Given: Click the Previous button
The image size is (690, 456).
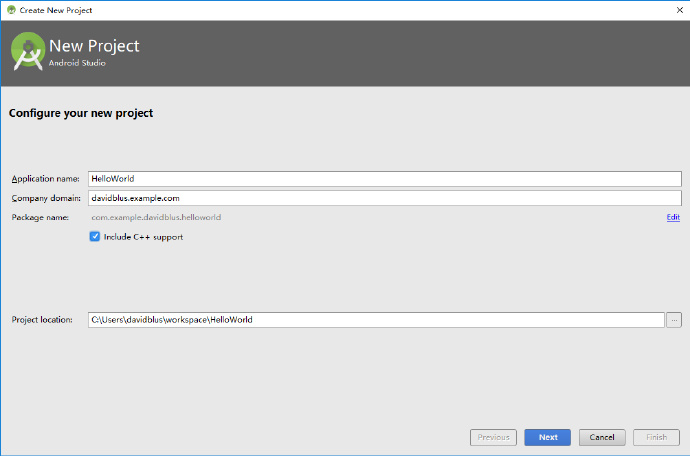Looking at the screenshot, I should coord(493,438).
